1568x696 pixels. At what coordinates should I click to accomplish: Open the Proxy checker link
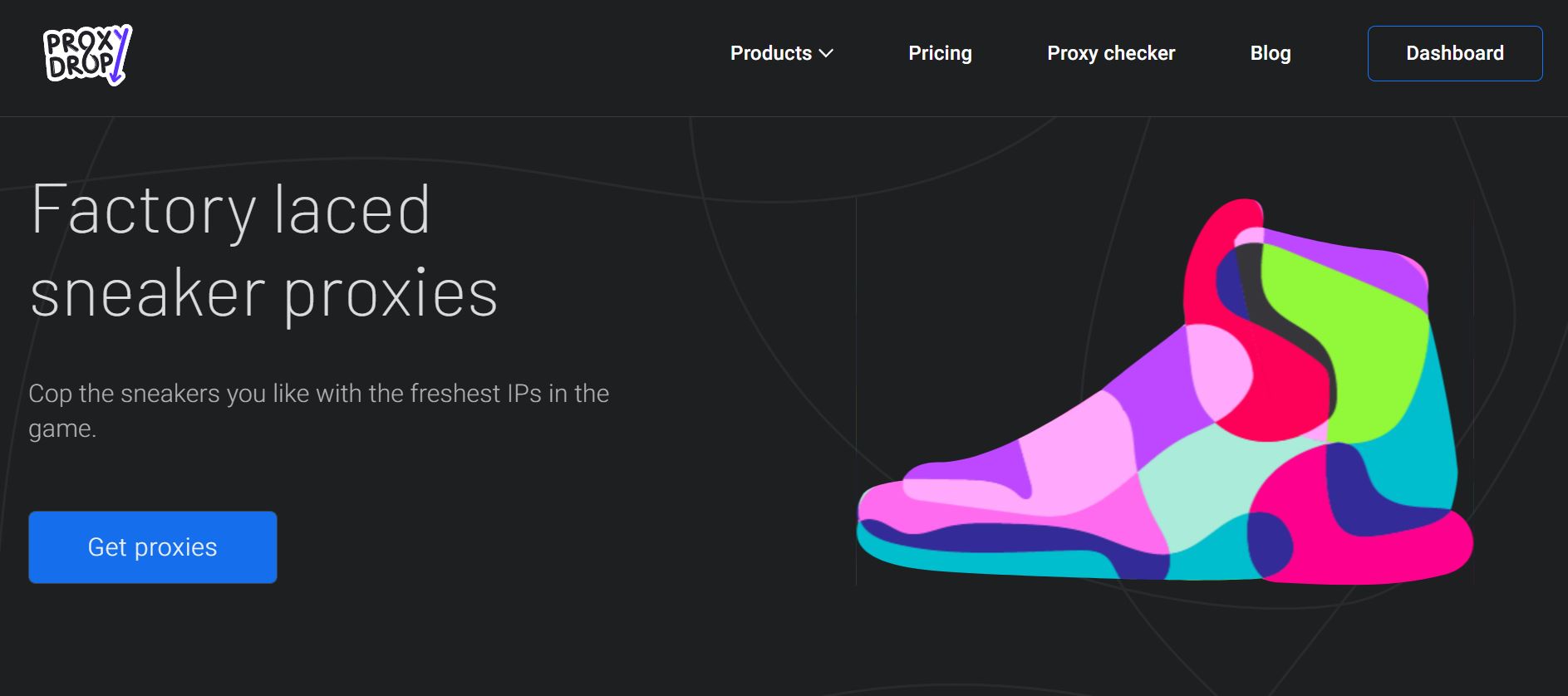click(x=1111, y=53)
